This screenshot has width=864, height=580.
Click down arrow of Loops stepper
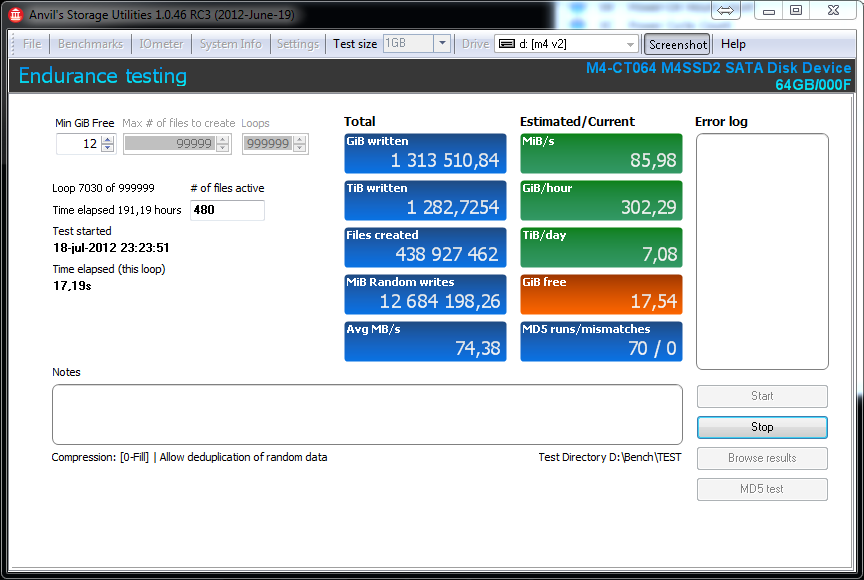[x=300, y=148]
